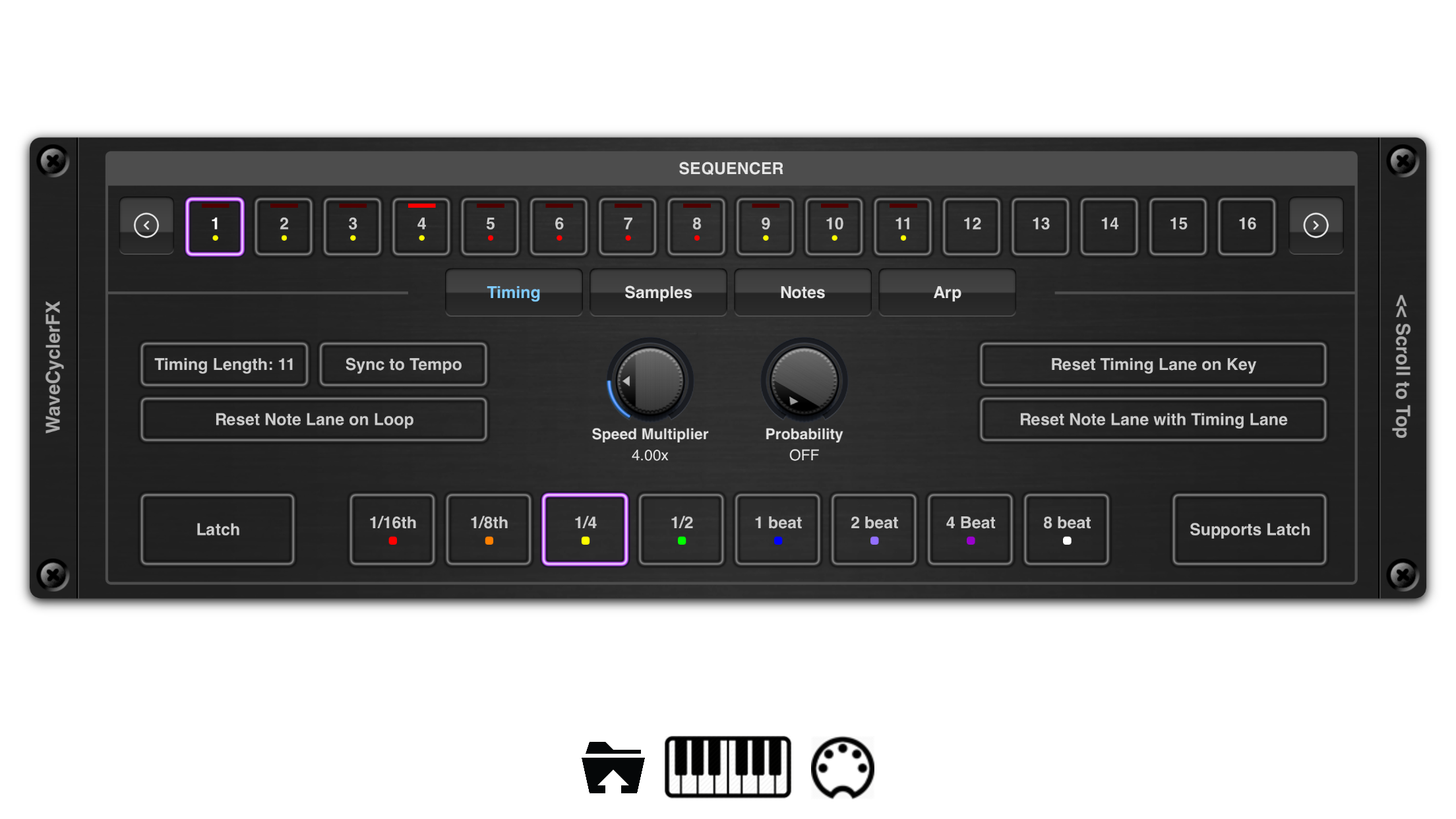Switch to the Samples tab
Image resolution: width=1456 pixels, height=819 pixels.
pos(657,293)
